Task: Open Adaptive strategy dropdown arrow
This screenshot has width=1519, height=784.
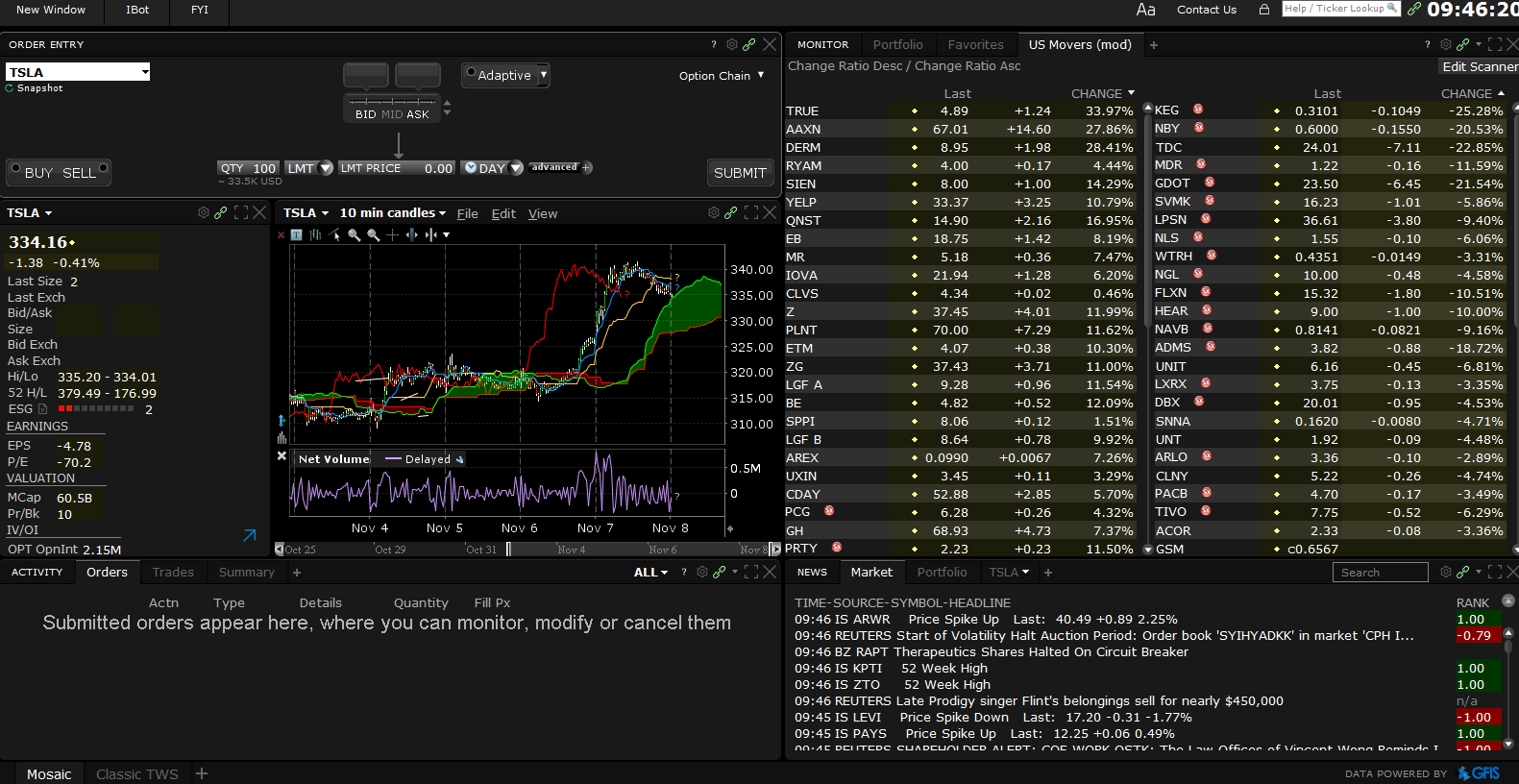Action: tap(543, 74)
